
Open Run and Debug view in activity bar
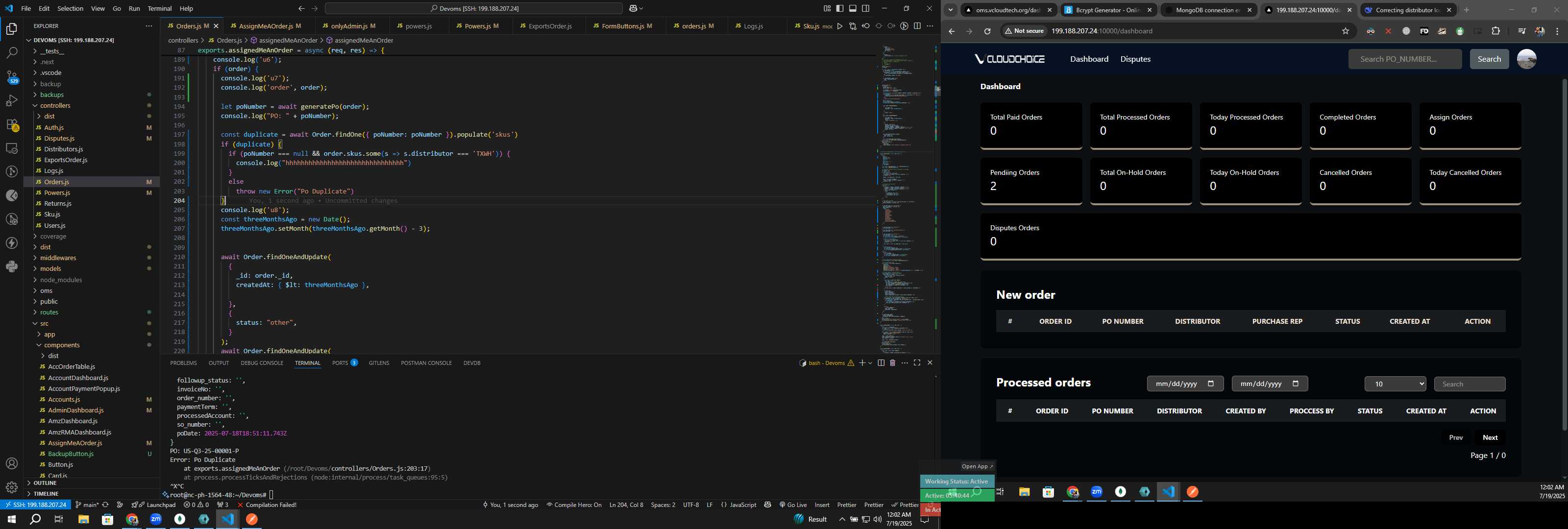coord(12,100)
